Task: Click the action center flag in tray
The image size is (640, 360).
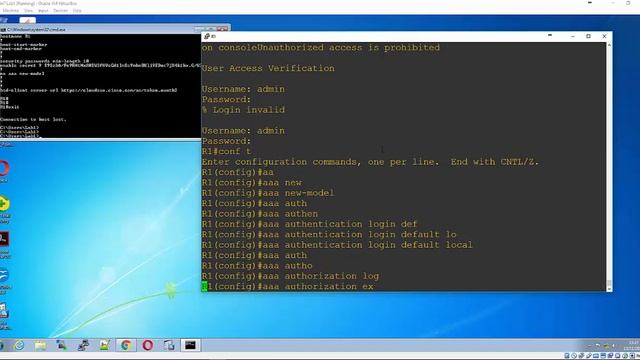Action: point(598,346)
